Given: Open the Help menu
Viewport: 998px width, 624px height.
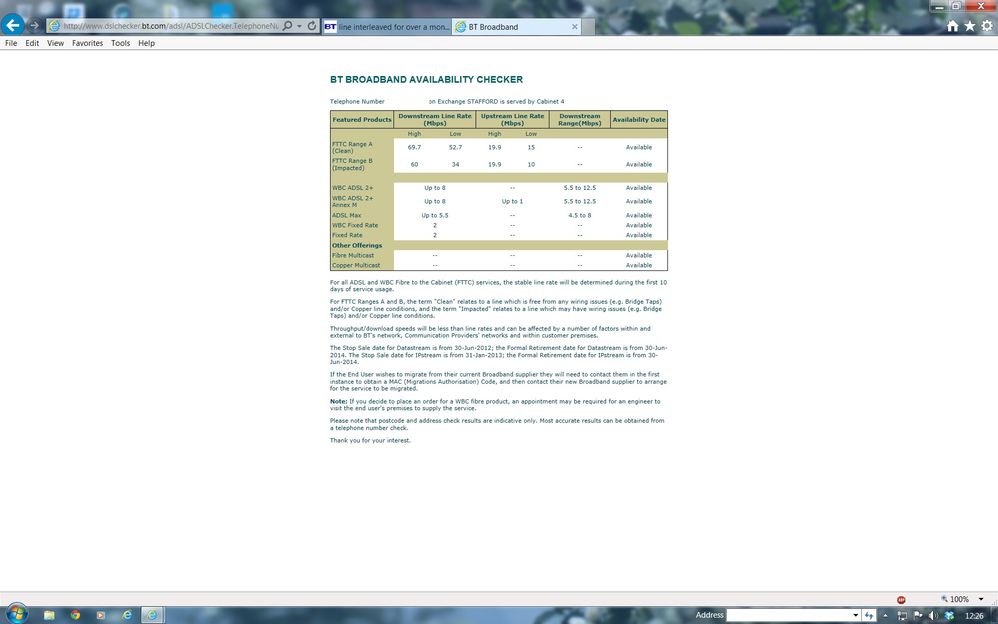Looking at the screenshot, I should click(146, 43).
